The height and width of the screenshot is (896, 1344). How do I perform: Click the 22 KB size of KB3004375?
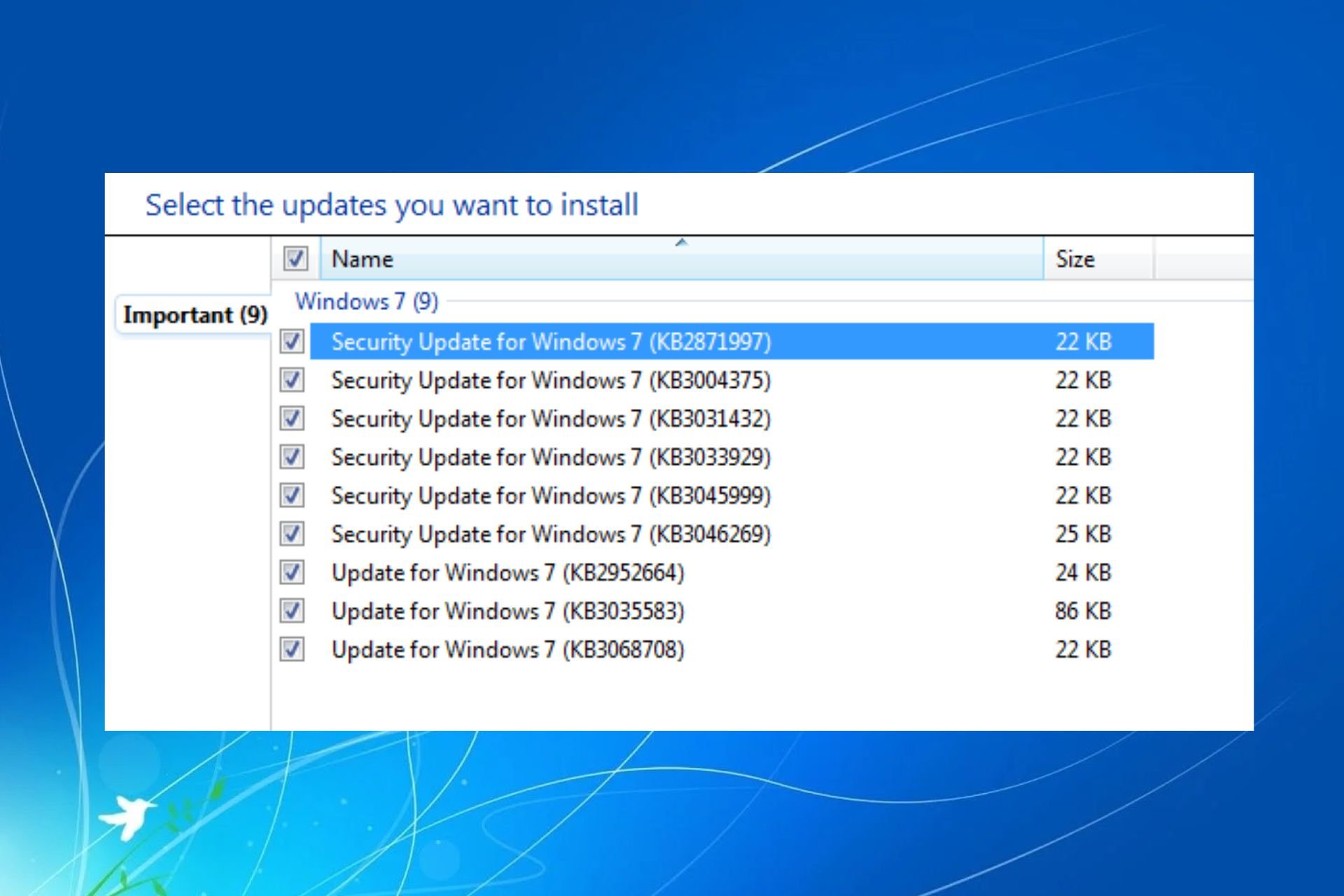point(1083,380)
